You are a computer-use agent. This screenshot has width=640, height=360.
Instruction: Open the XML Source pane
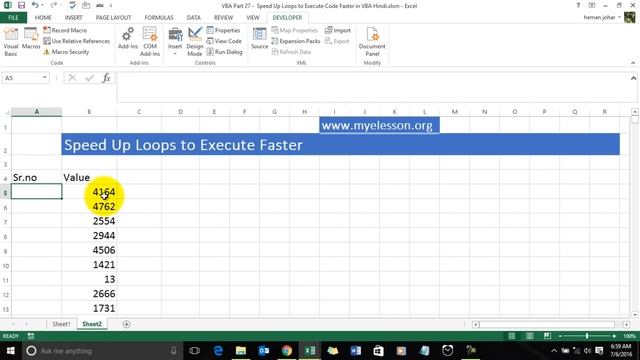259,39
